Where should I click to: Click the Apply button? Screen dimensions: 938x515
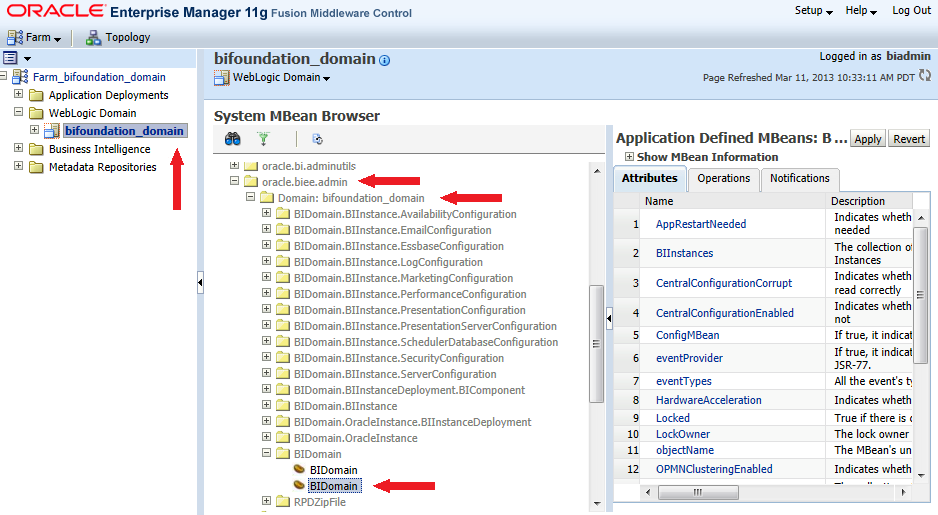(x=867, y=139)
